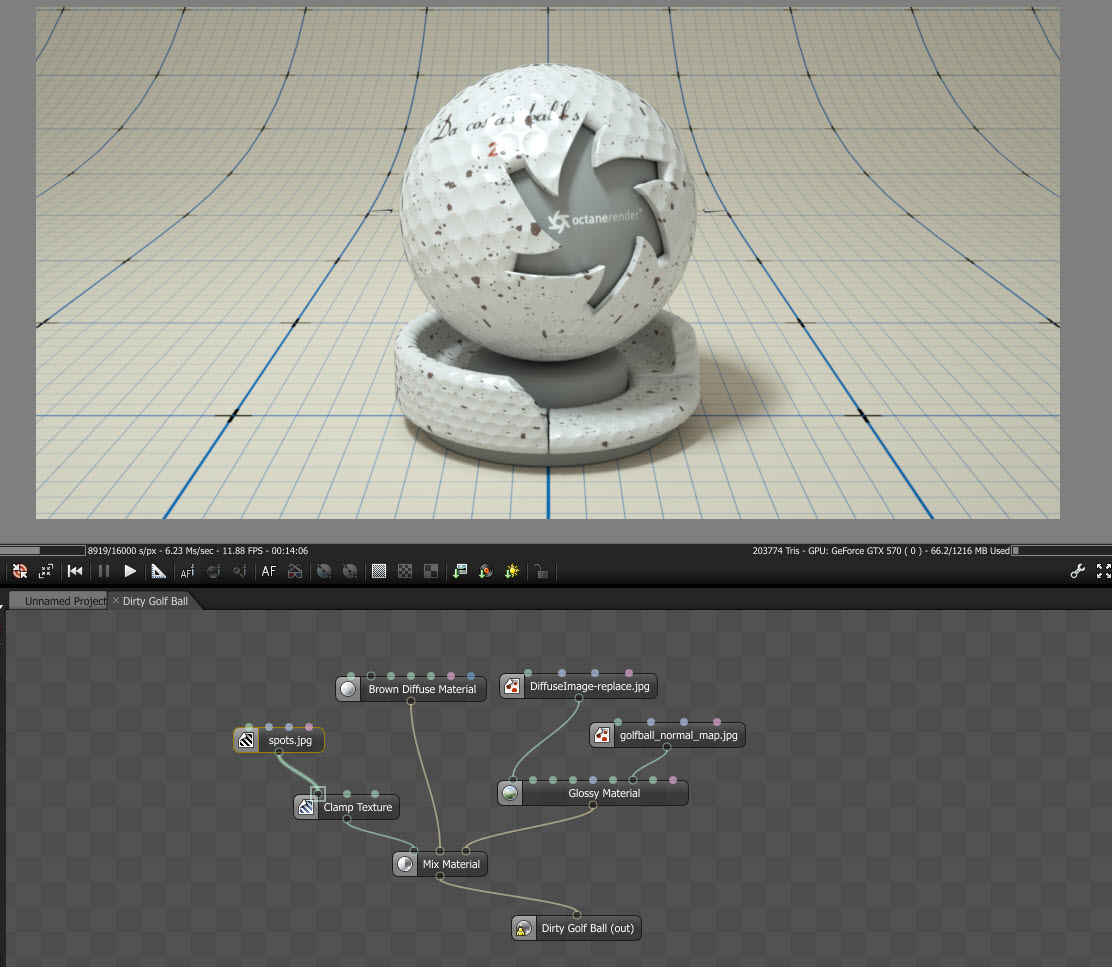Click the DiffuseImage-replace.jpg image icon
This screenshot has height=967, width=1112.
[511, 686]
